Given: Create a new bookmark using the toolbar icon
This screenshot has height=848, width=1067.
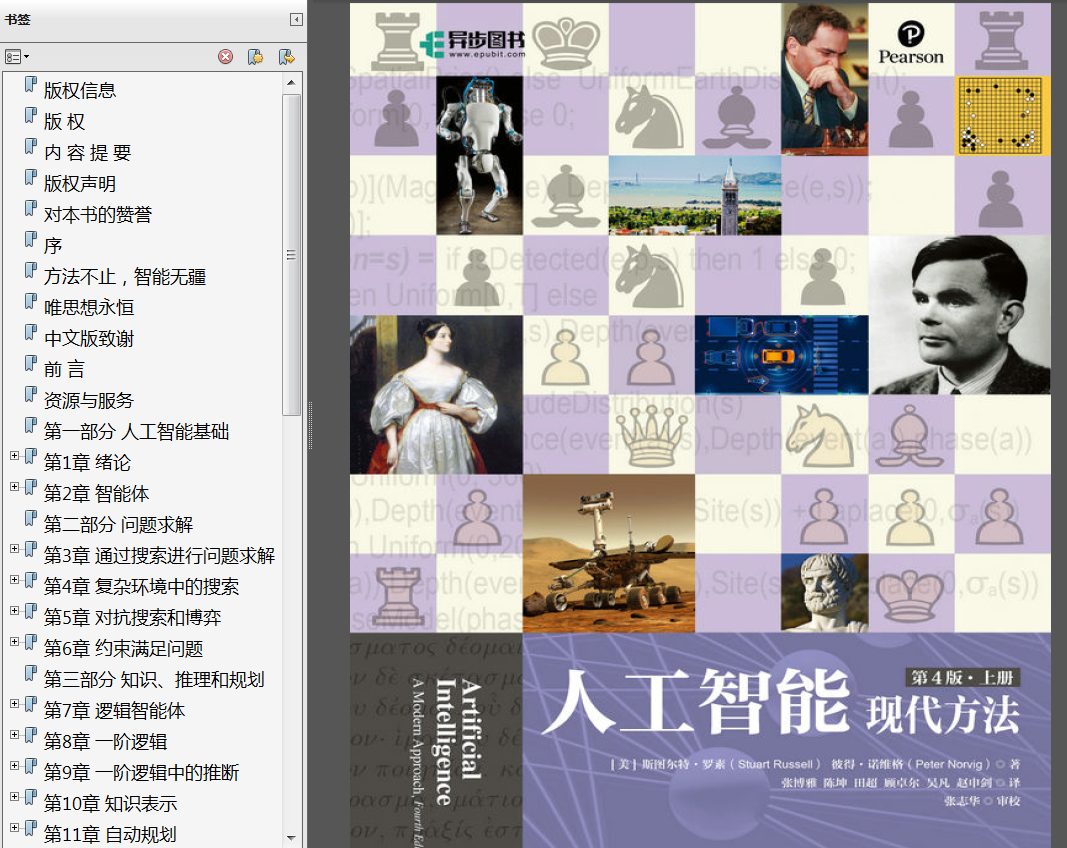Looking at the screenshot, I should tap(255, 57).
